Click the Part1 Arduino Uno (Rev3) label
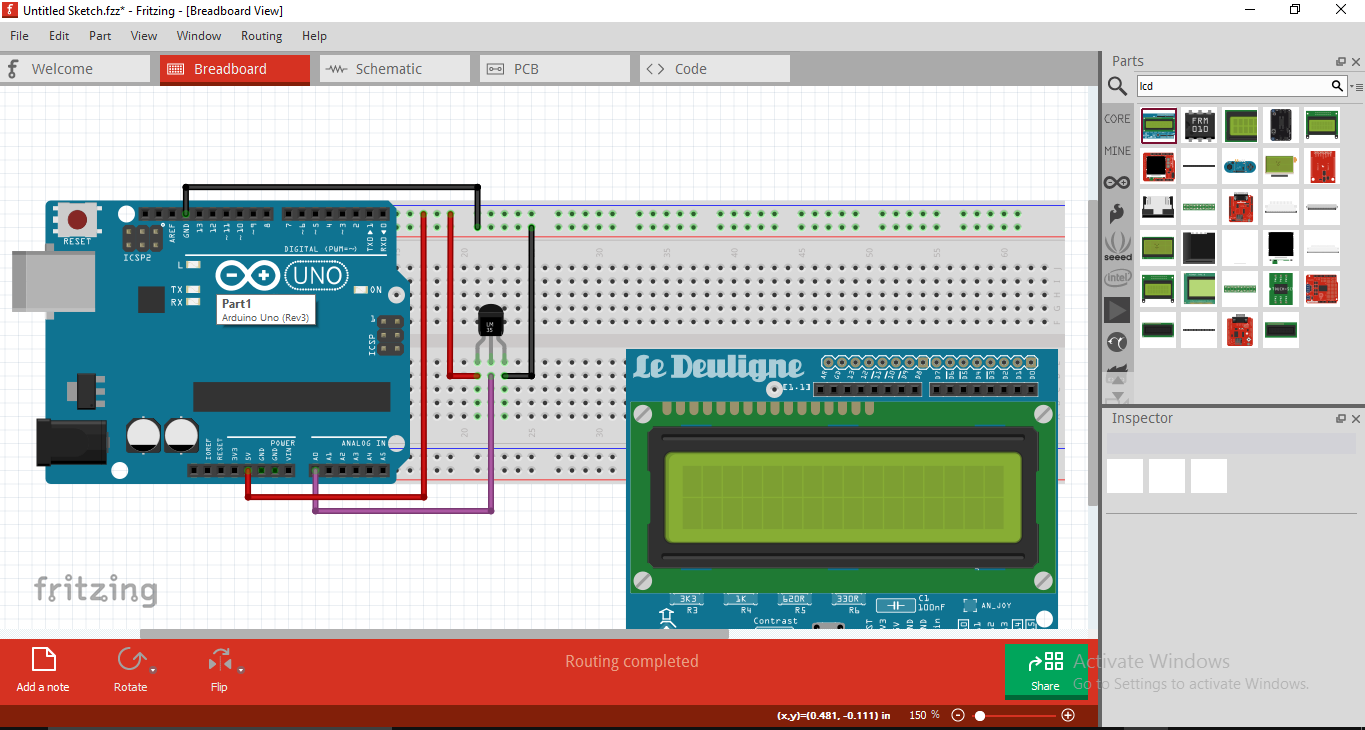This screenshot has height=730, width=1365. coord(266,310)
